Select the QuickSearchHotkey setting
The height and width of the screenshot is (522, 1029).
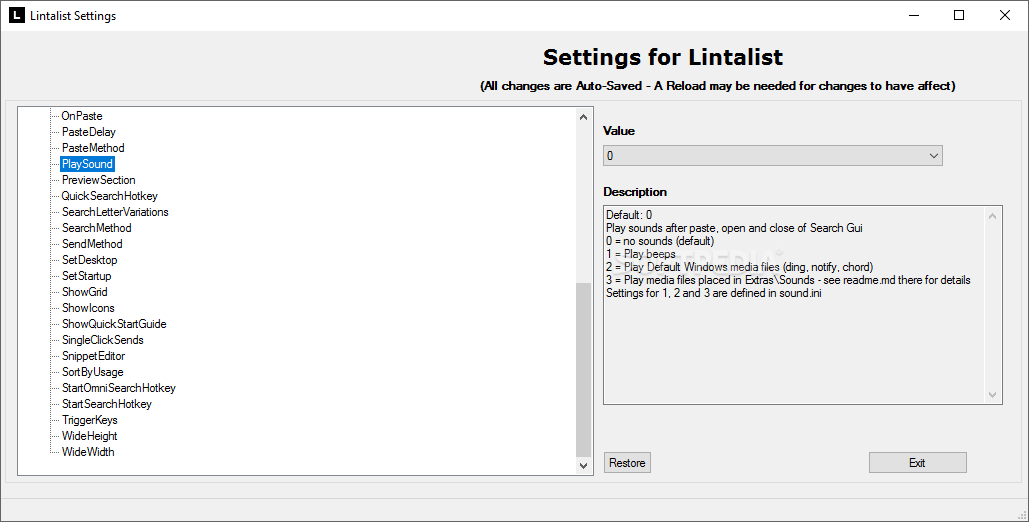(110, 196)
